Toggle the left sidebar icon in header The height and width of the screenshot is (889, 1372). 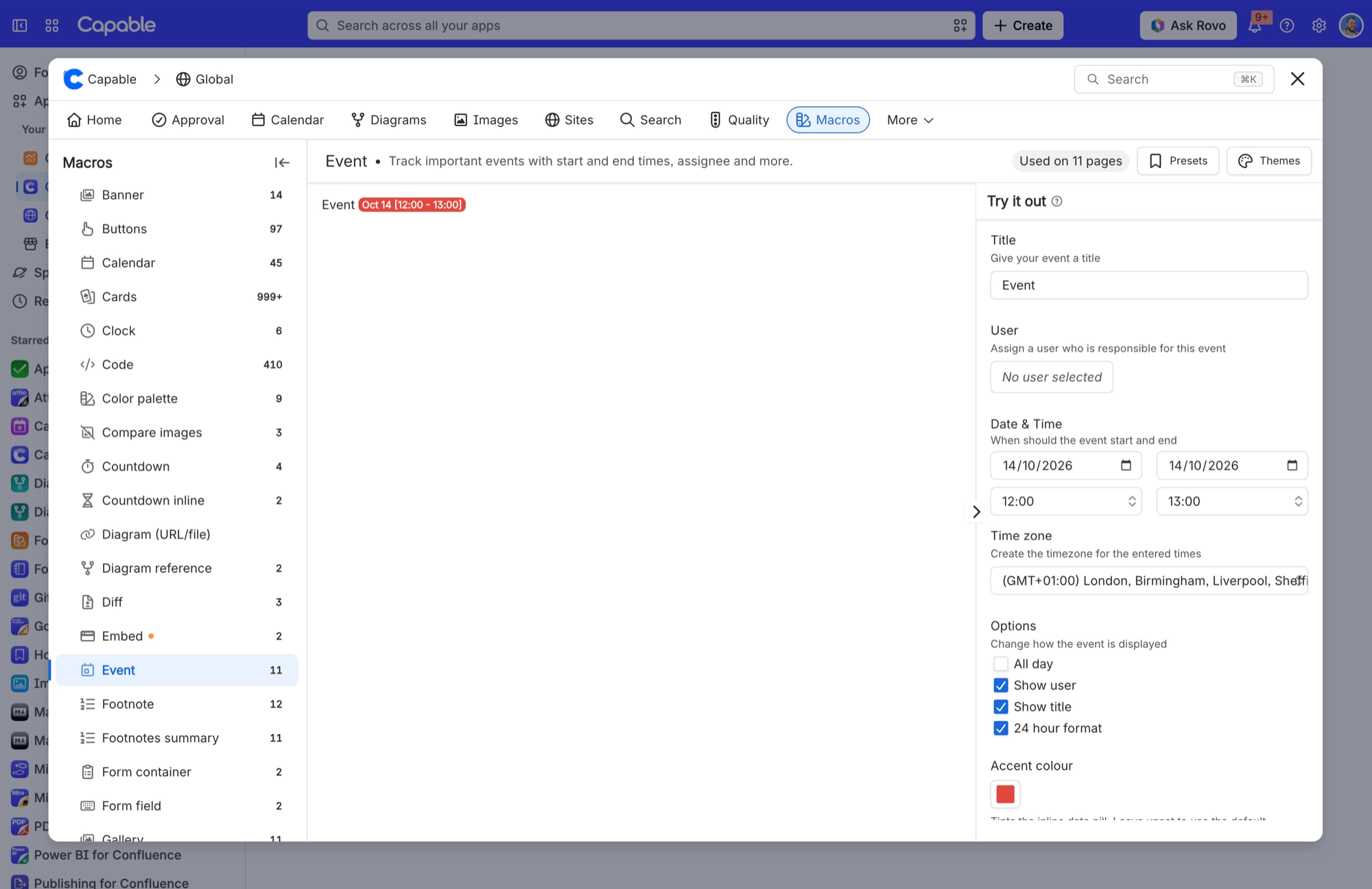tap(20, 25)
